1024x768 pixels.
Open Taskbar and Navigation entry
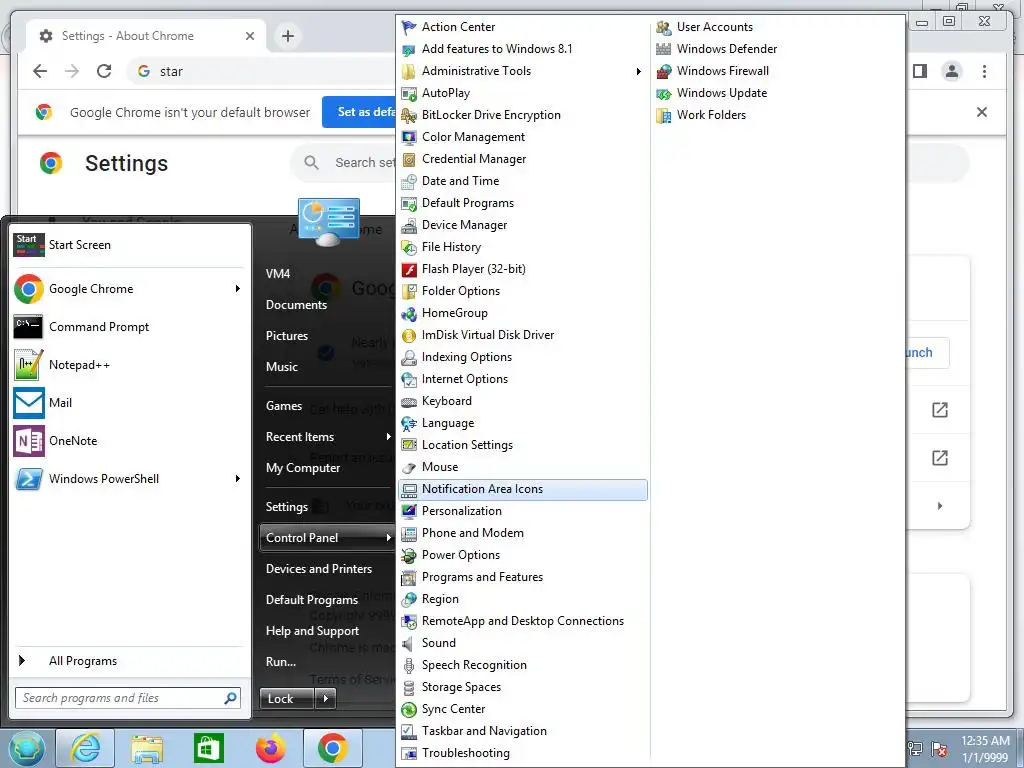[523, 731]
